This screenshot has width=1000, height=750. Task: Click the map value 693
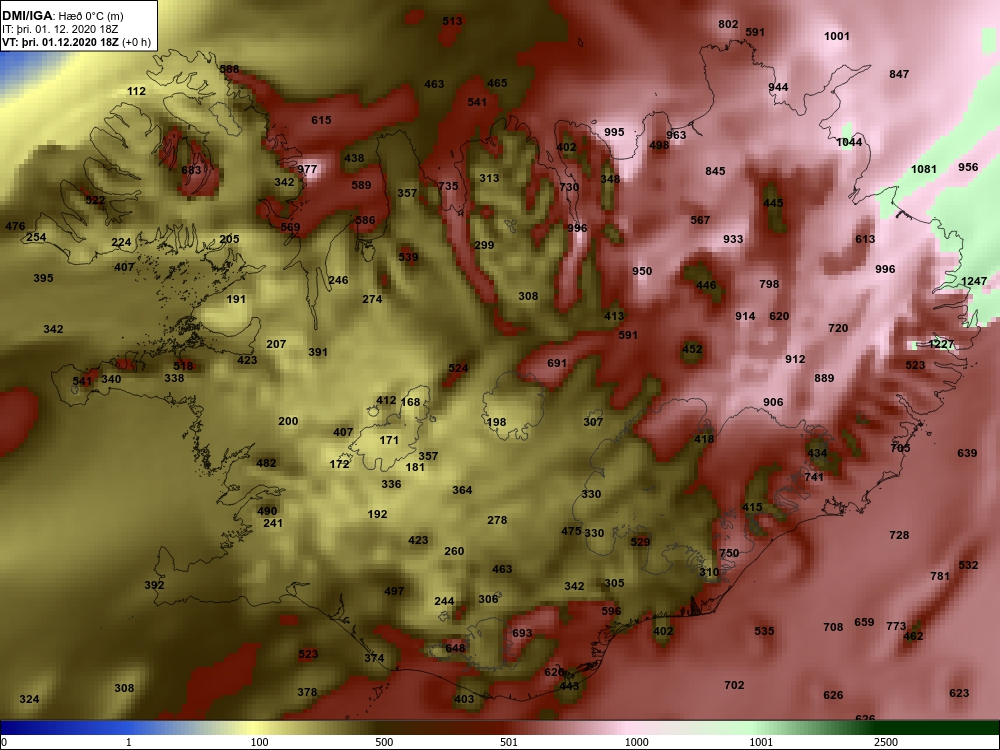[522, 633]
